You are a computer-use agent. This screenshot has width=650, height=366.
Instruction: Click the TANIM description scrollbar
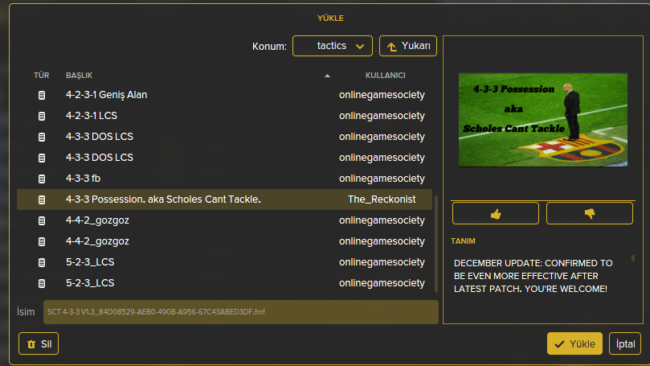click(633, 258)
